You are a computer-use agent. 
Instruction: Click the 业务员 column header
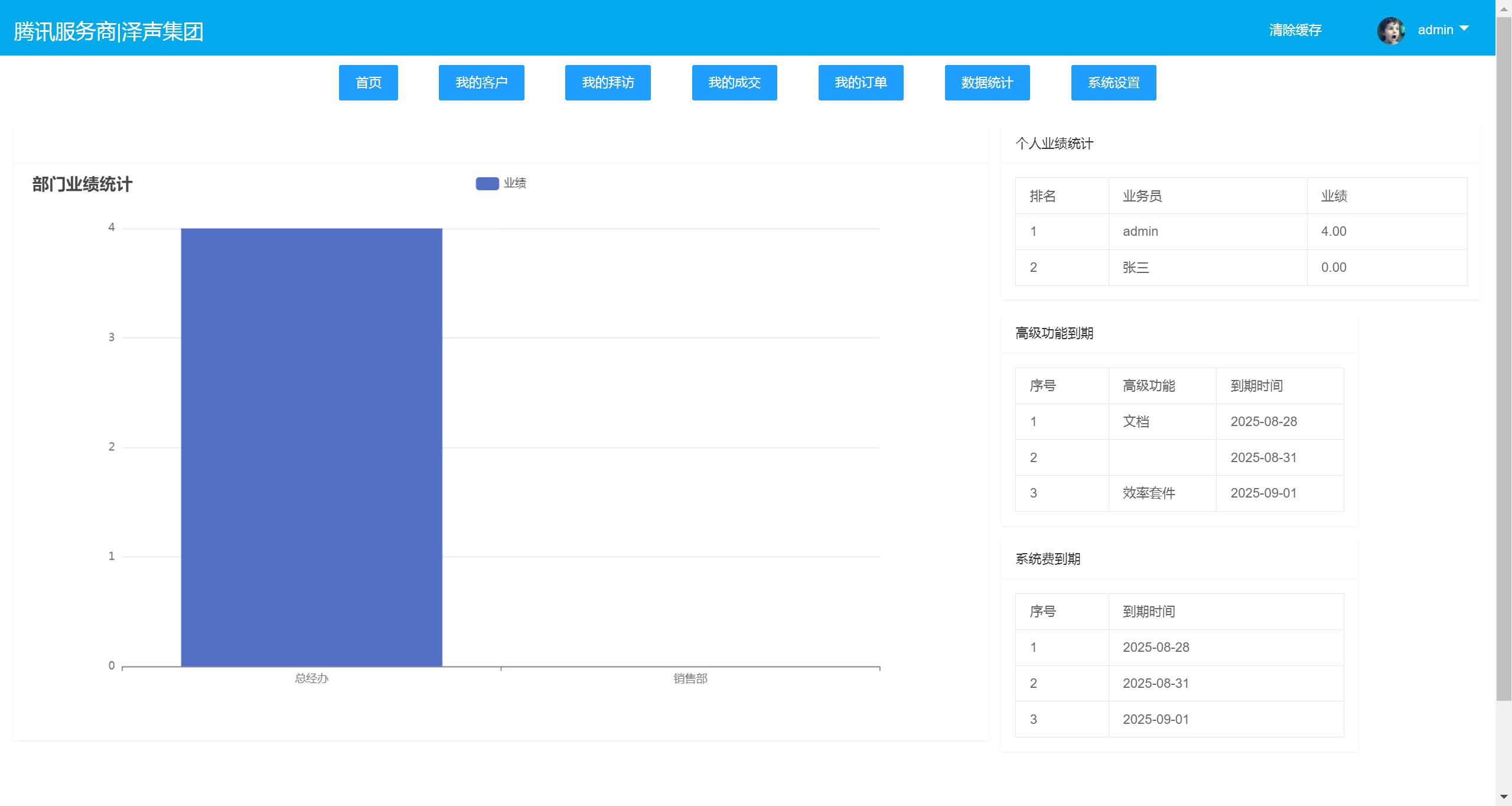pos(1208,196)
